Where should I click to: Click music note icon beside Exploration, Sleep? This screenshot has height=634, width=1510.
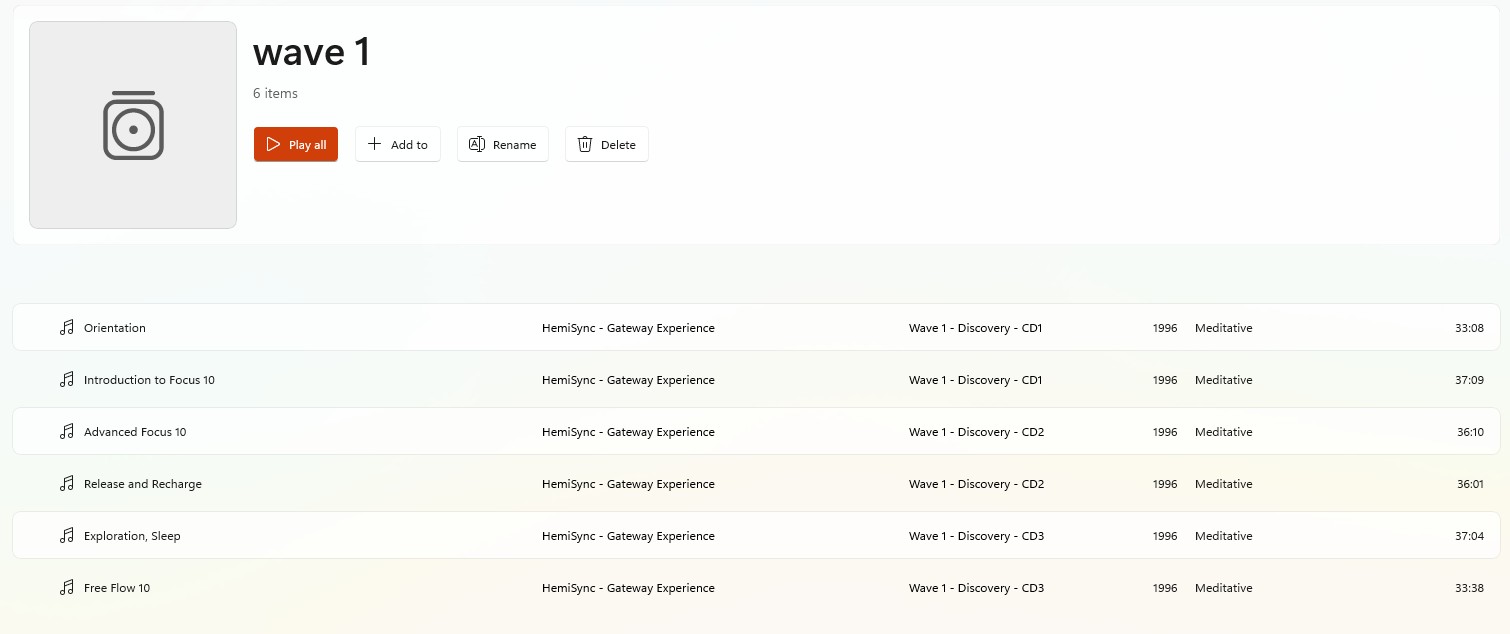(x=67, y=535)
